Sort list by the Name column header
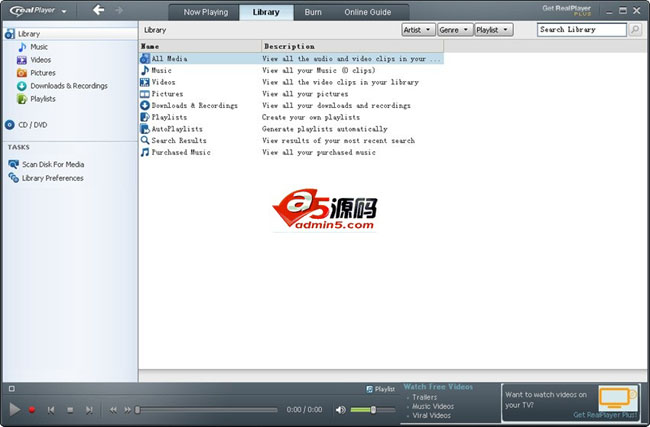 click(200, 46)
